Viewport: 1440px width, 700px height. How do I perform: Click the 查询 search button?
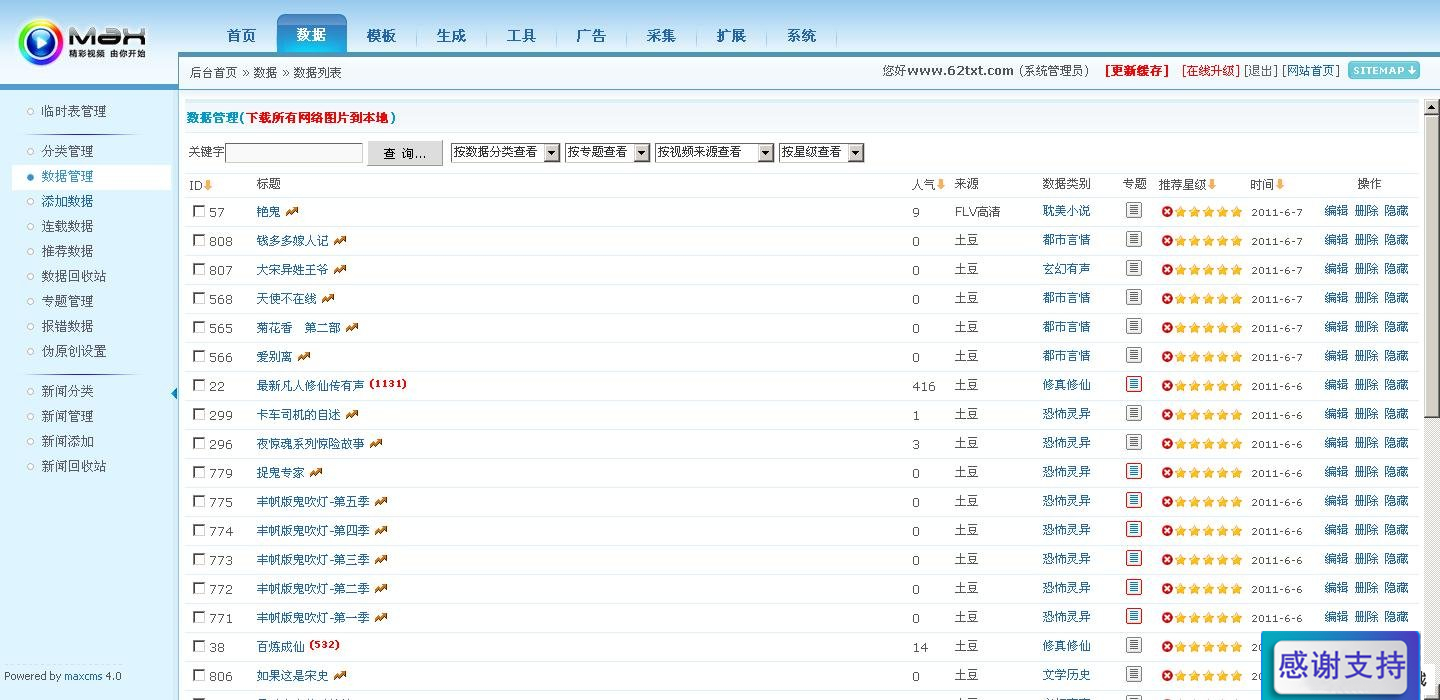point(404,153)
